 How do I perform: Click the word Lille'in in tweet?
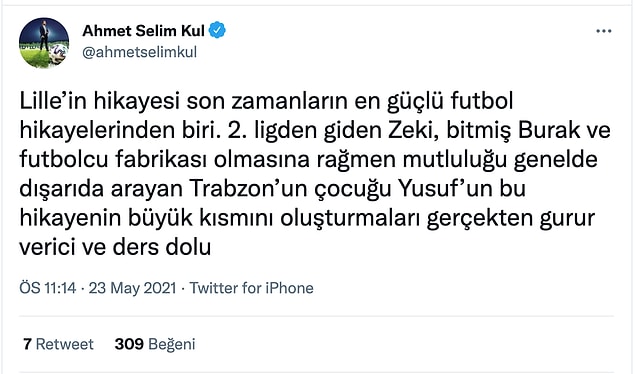53,101
